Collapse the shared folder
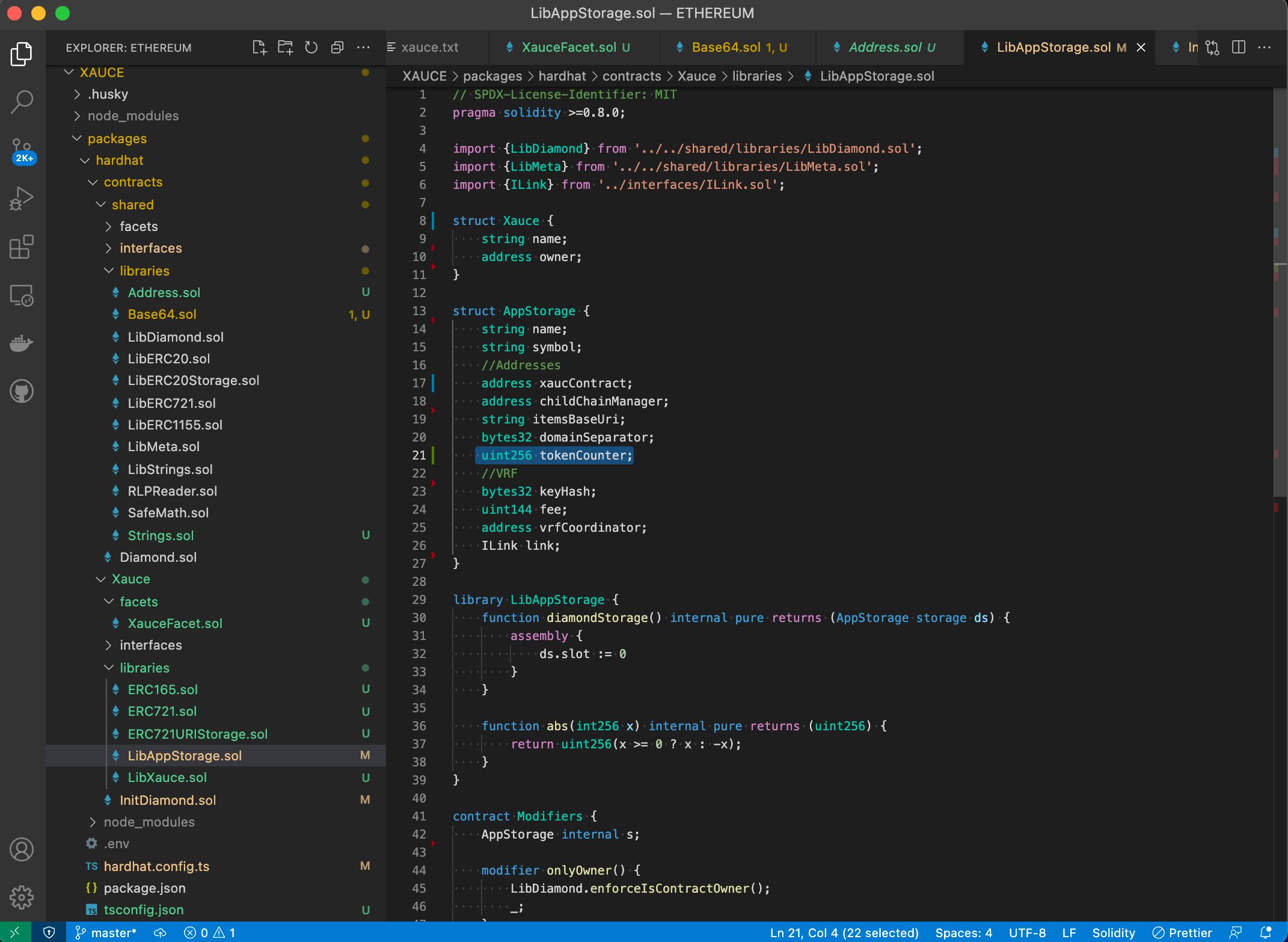The width and height of the screenshot is (1288, 942). click(x=215, y=205)
